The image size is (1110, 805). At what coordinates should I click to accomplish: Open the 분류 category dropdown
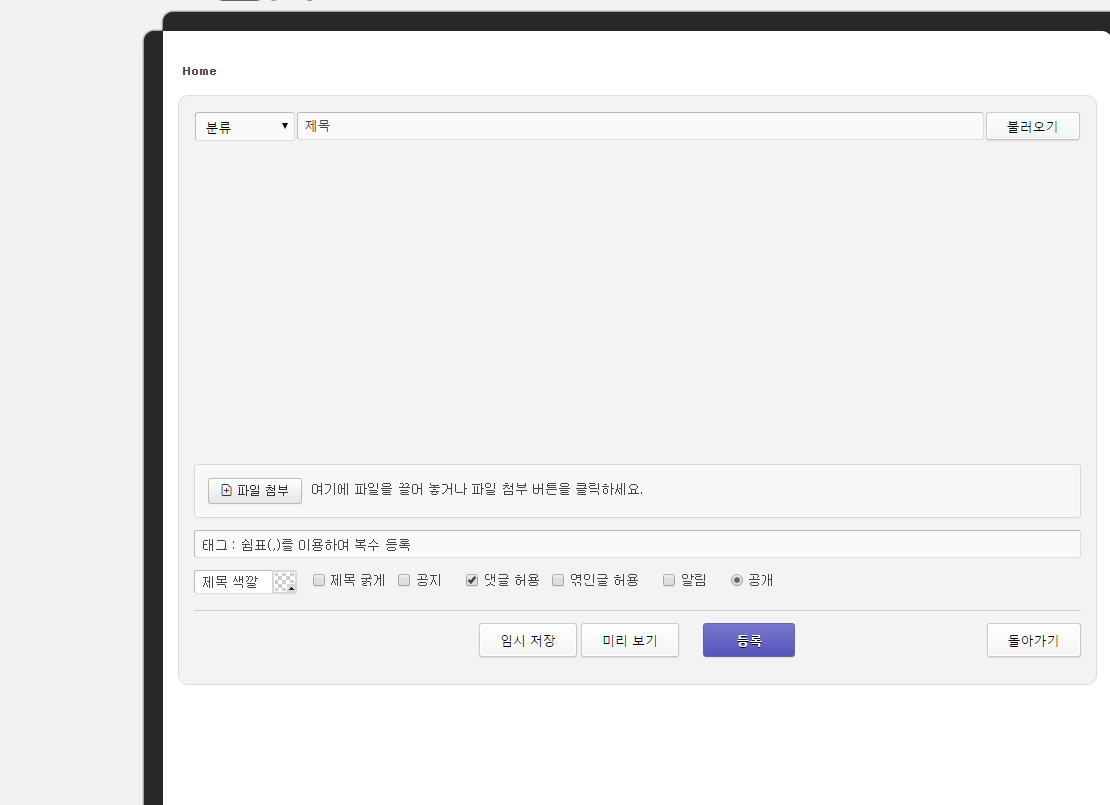(x=245, y=126)
